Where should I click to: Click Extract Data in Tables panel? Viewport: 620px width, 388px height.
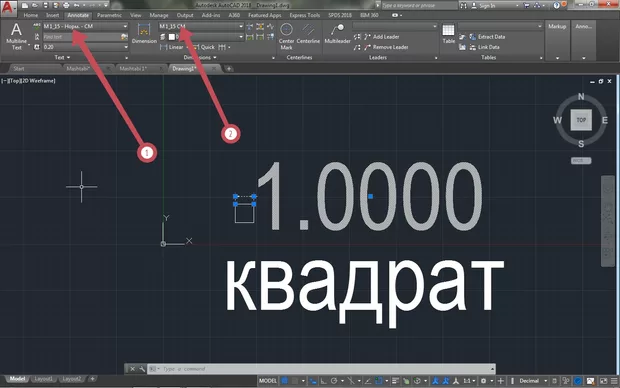(487, 37)
